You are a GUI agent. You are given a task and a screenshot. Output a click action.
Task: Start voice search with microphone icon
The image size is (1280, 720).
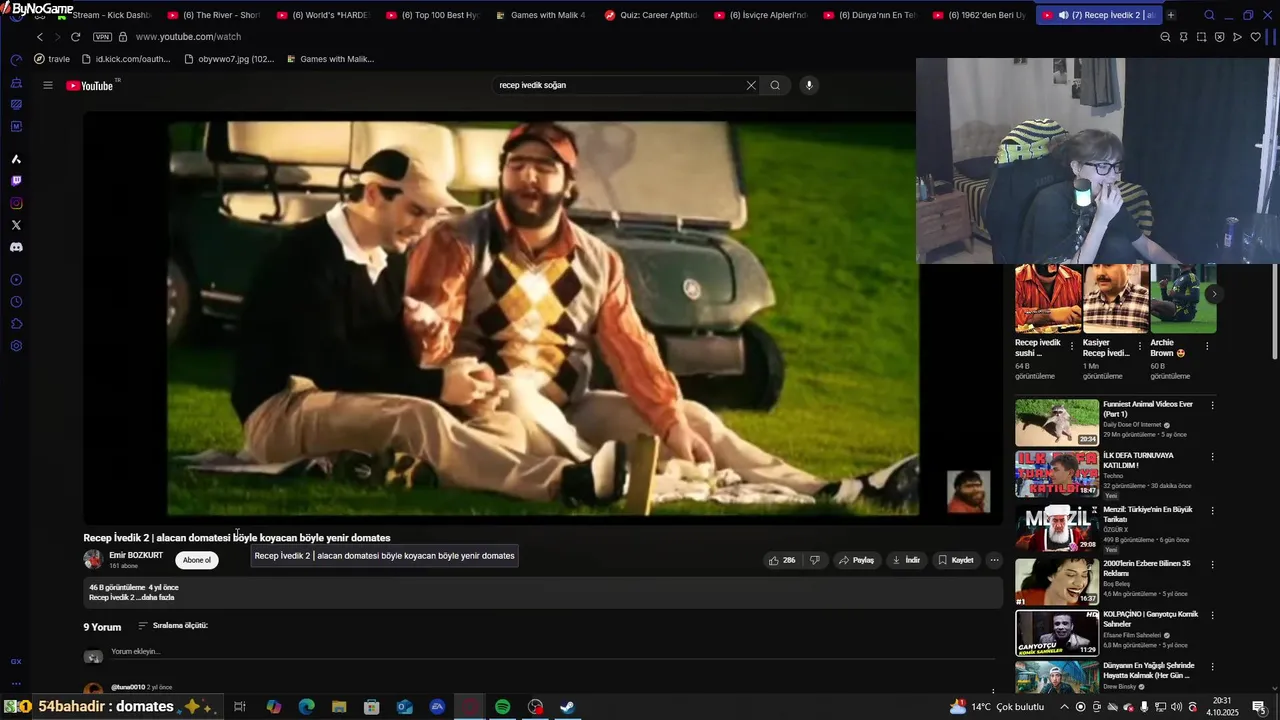[x=809, y=85]
